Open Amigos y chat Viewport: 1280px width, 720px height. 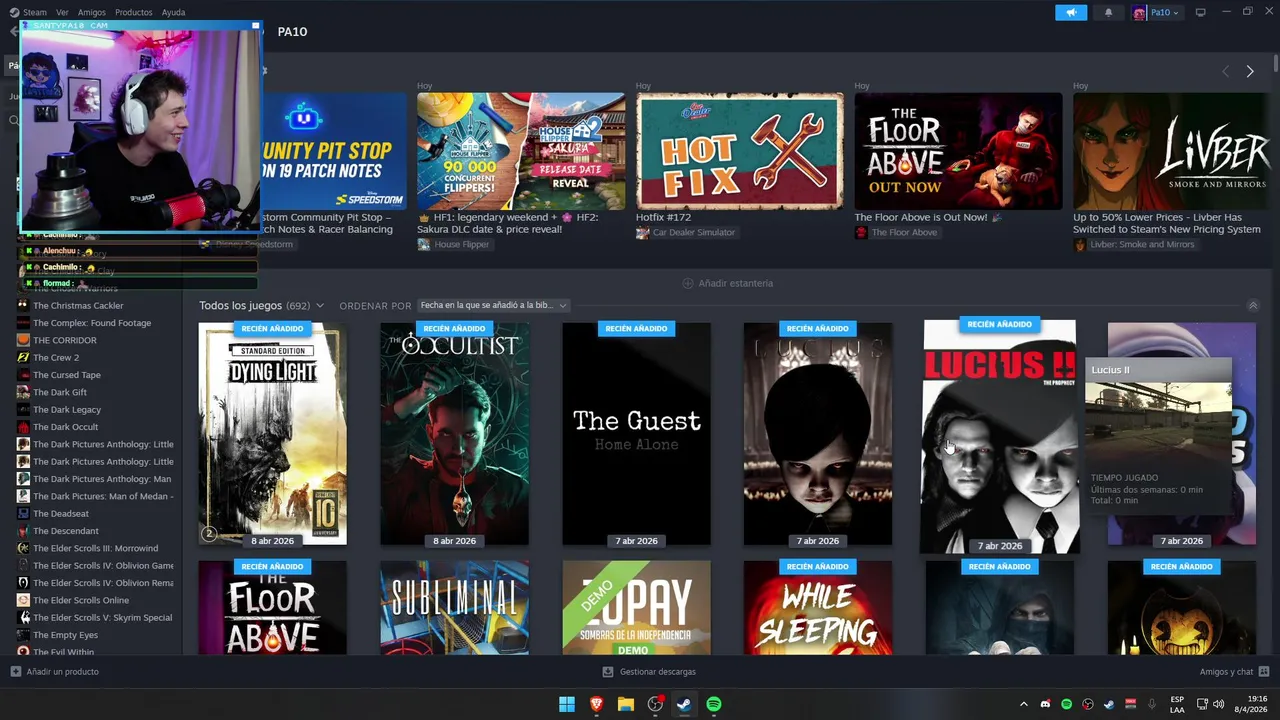pyautogui.click(x=1234, y=672)
